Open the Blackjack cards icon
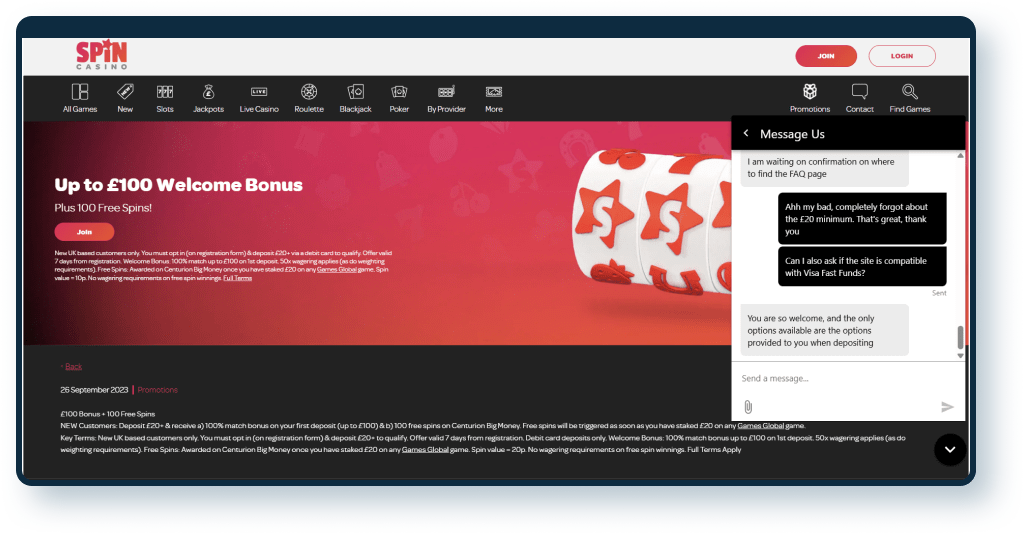Image resolution: width=1024 pixels, height=534 pixels. coord(355,91)
